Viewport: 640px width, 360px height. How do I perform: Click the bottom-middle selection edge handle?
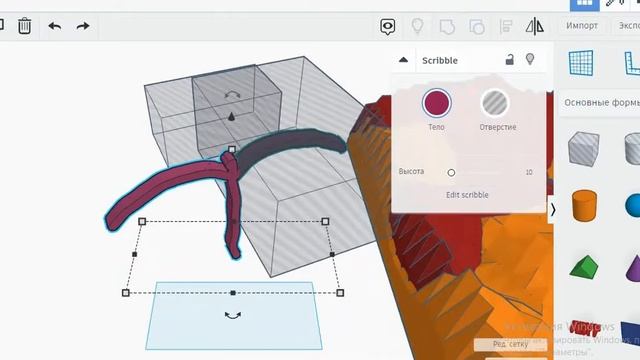click(233, 293)
